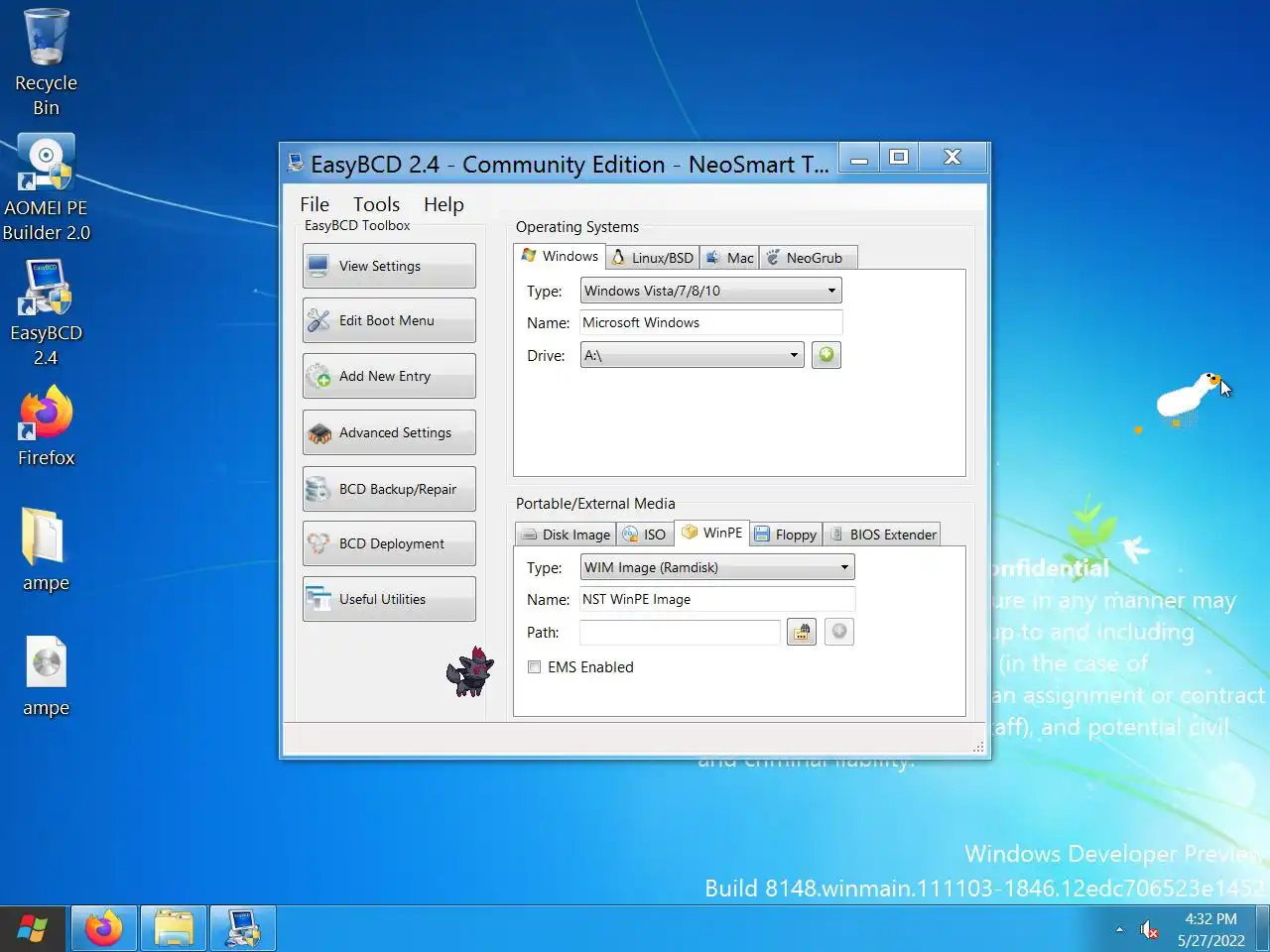1270x952 pixels.
Task: Open the File menu
Action: pyautogui.click(x=315, y=204)
